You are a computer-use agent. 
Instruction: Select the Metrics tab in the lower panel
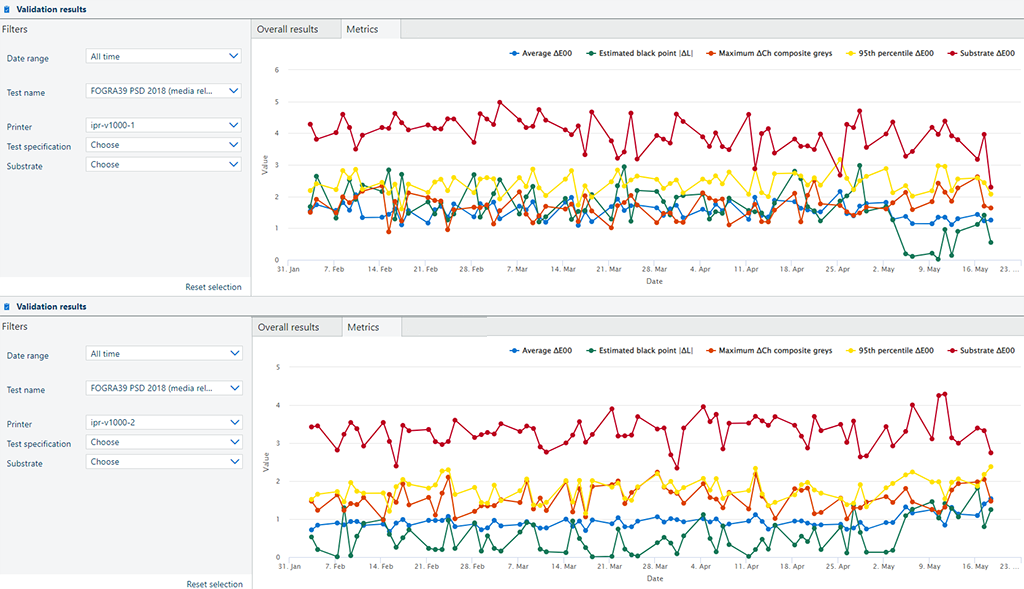(363, 327)
